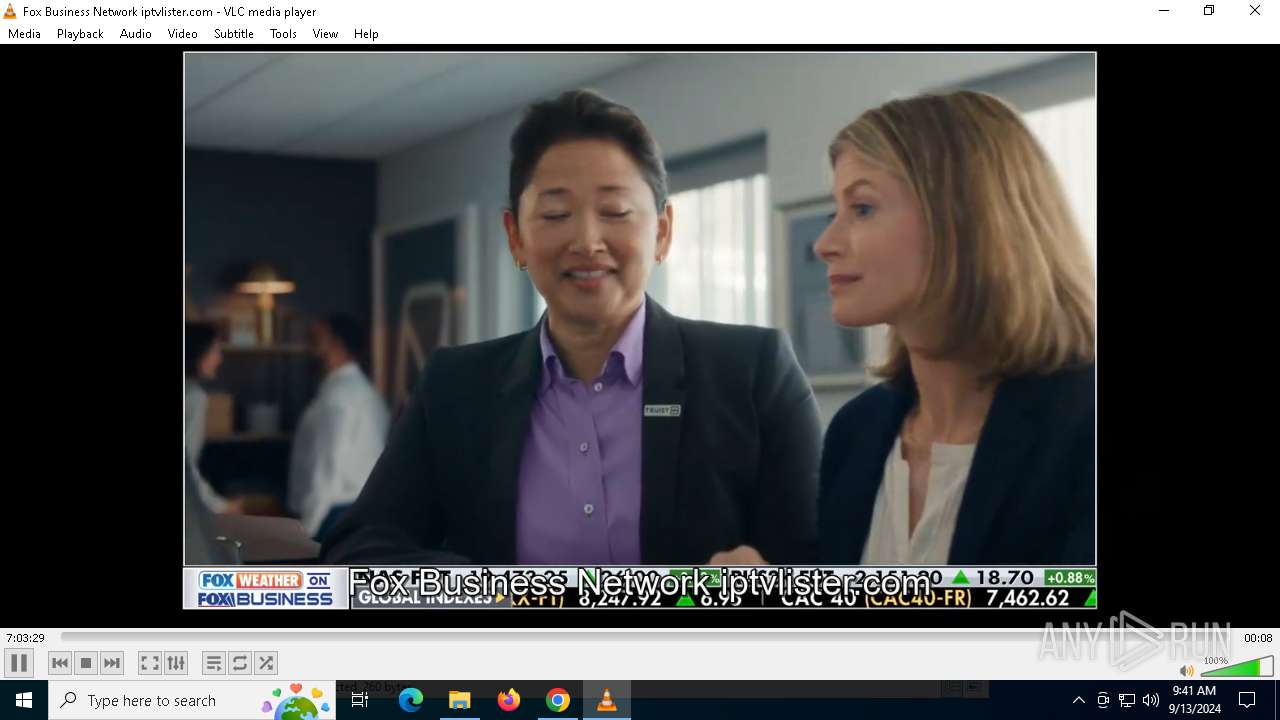Open the Media menu

[x=24, y=34]
